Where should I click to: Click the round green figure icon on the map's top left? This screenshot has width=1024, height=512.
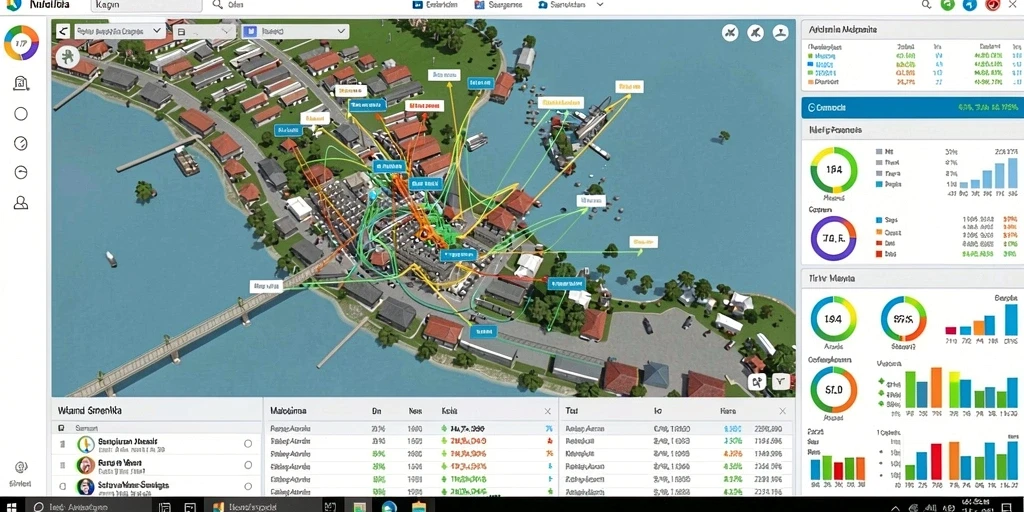(x=67, y=57)
